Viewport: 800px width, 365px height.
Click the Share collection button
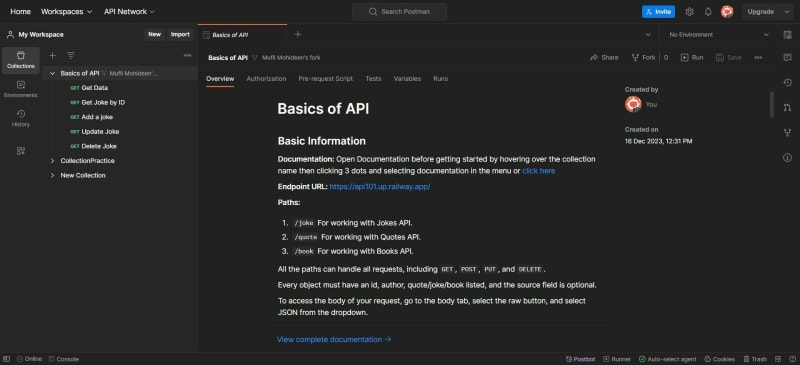pos(604,58)
